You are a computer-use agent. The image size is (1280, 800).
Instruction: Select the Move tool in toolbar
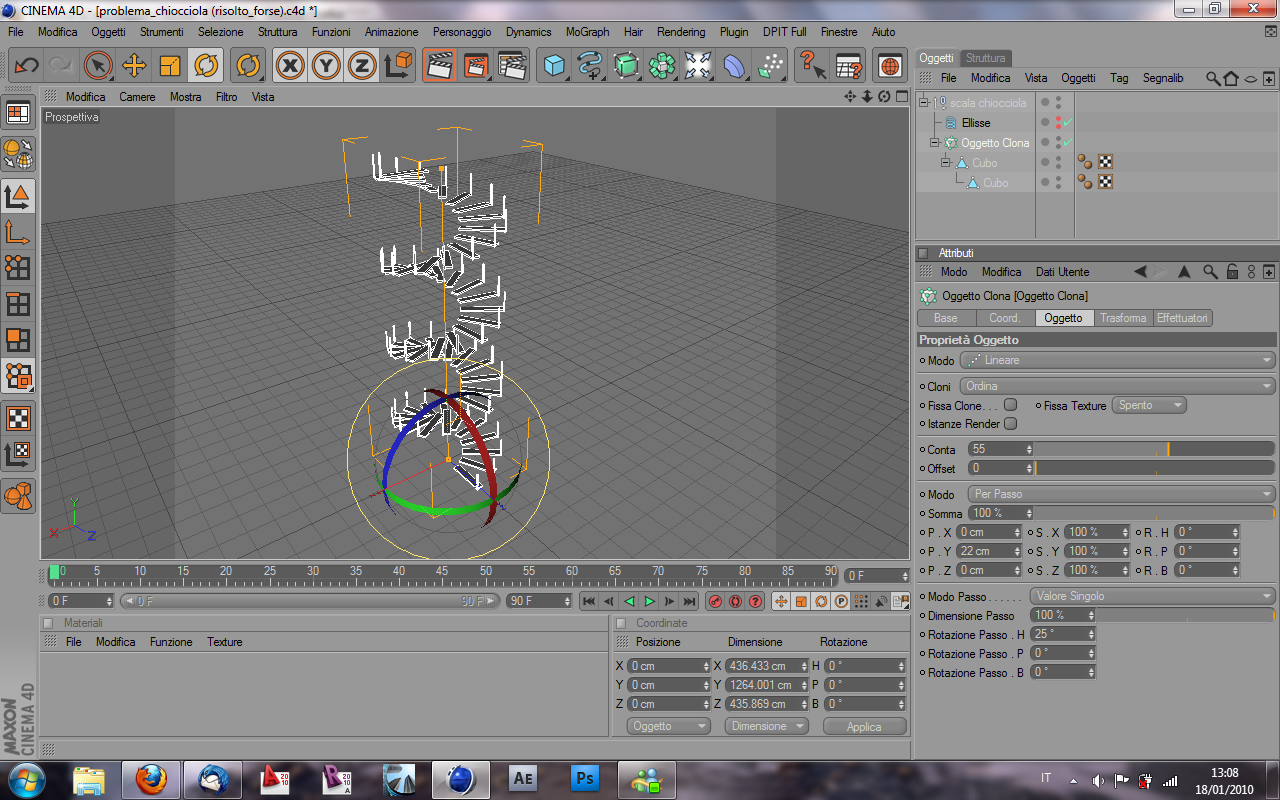pos(134,66)
